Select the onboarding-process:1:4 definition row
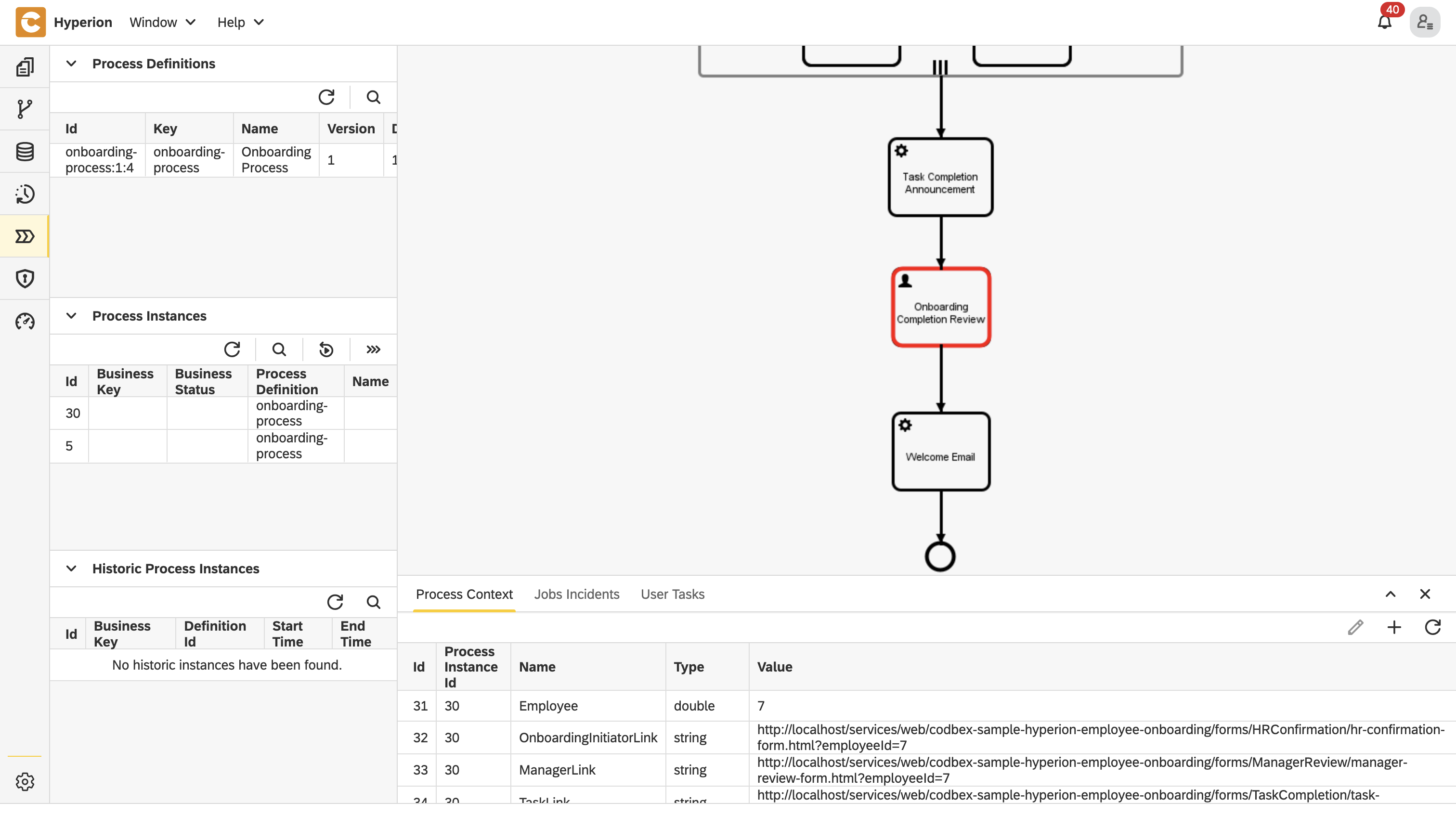1456x828 pixels. coord(223,160)
